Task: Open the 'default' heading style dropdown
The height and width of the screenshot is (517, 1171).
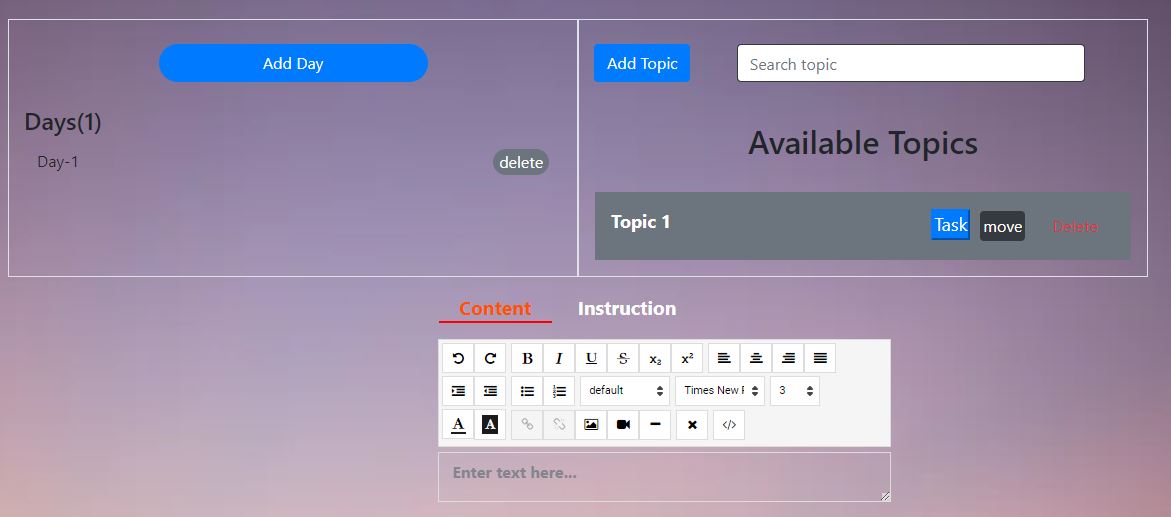Action: [625, 391]
